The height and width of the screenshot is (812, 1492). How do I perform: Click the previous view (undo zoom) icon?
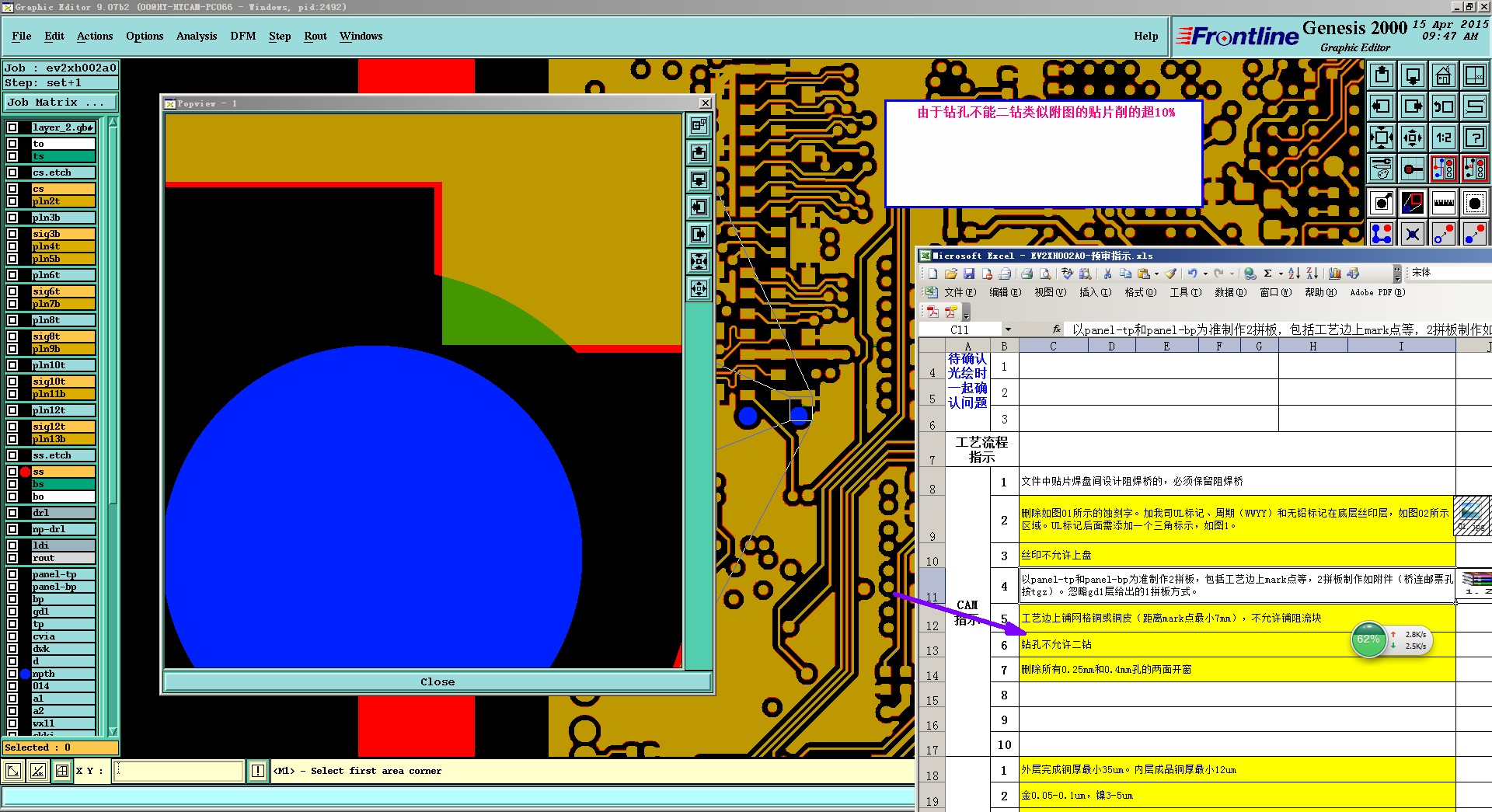click(x=1444, y=106)
